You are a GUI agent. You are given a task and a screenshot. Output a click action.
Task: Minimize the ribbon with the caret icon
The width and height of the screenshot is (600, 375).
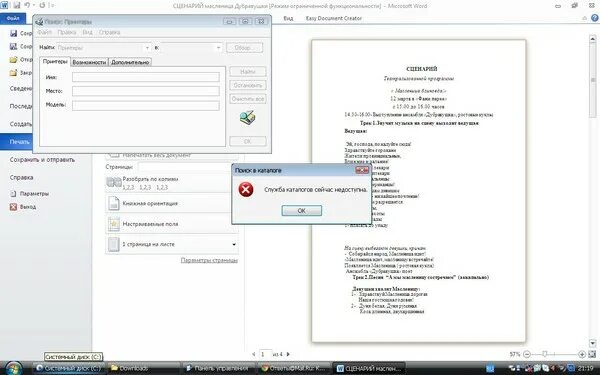point(584,18)
